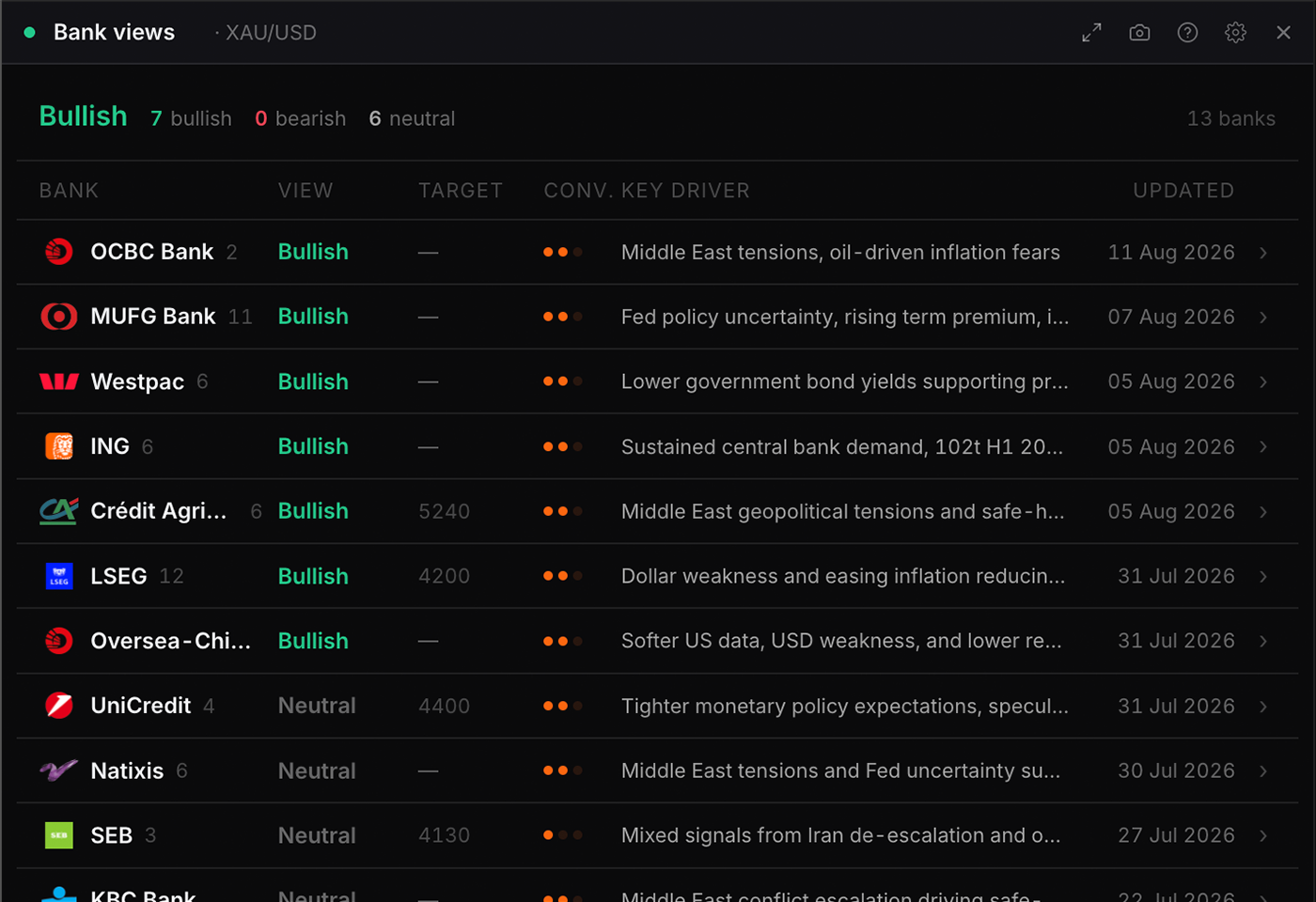The width and height of the screenshot is (1316, 902).
Task: Filter by the 6 neutral count
Action: coord(412,118)
